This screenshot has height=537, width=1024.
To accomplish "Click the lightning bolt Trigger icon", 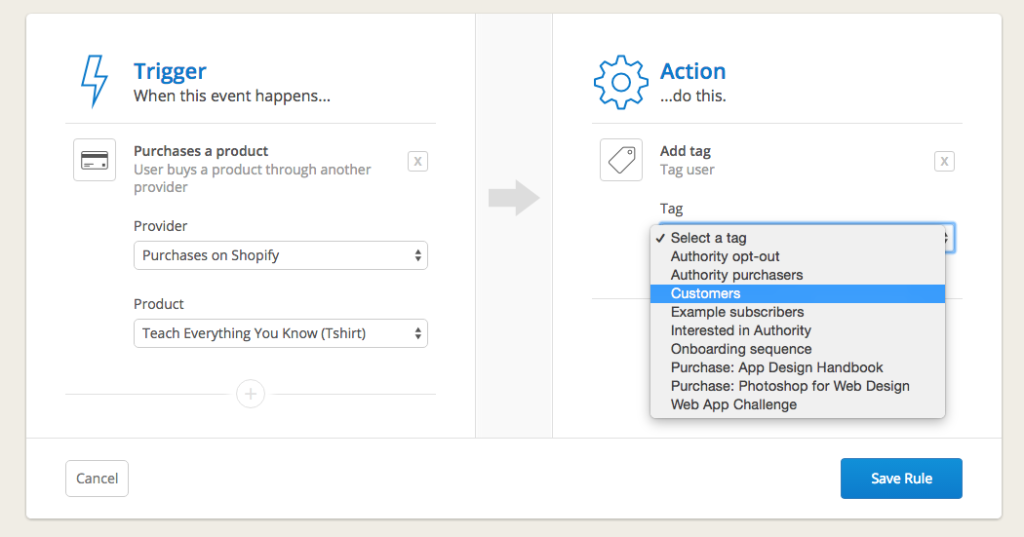I will tap(94, 81).
